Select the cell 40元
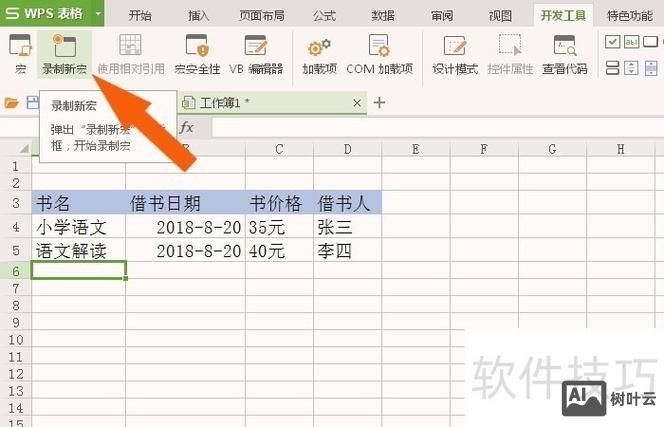Screen dimensions: 664x427 279,250
